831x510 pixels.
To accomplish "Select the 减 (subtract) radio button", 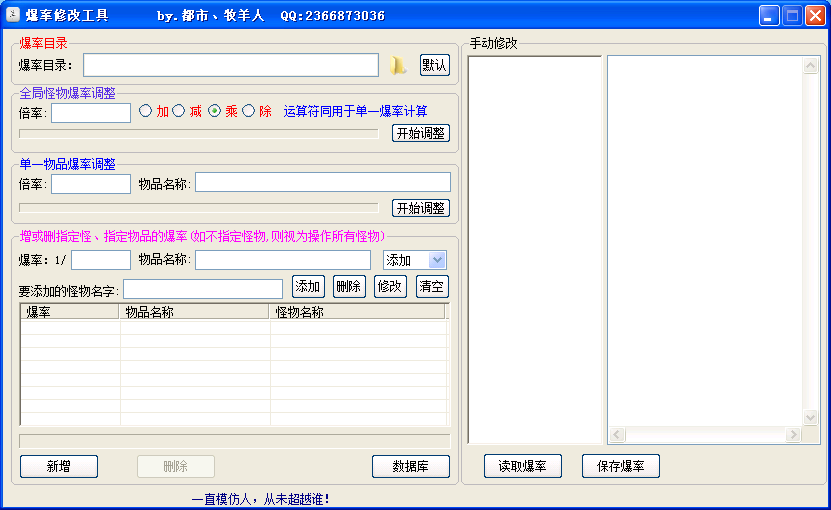I will tap(179, 112).
